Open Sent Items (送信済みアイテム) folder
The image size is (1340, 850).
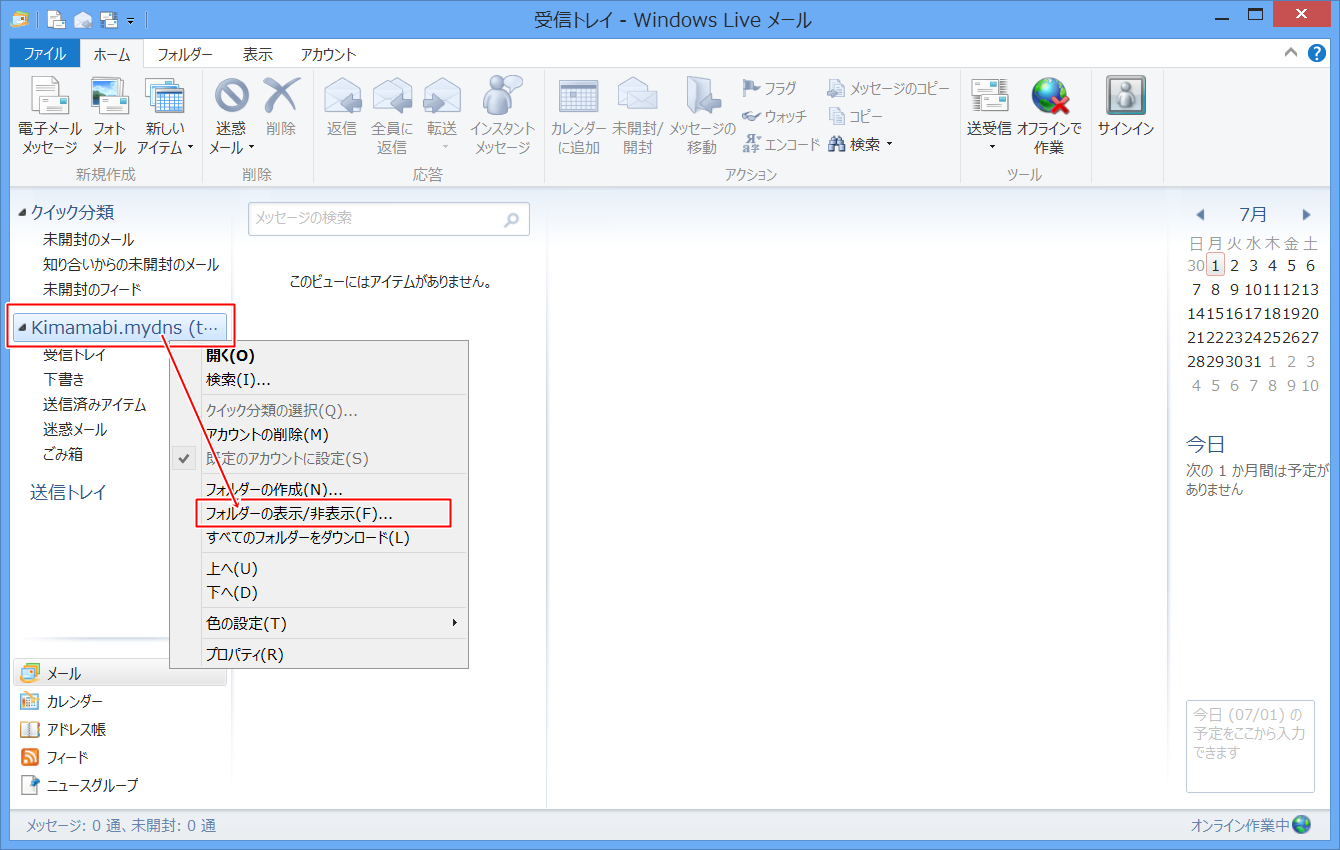95,405
